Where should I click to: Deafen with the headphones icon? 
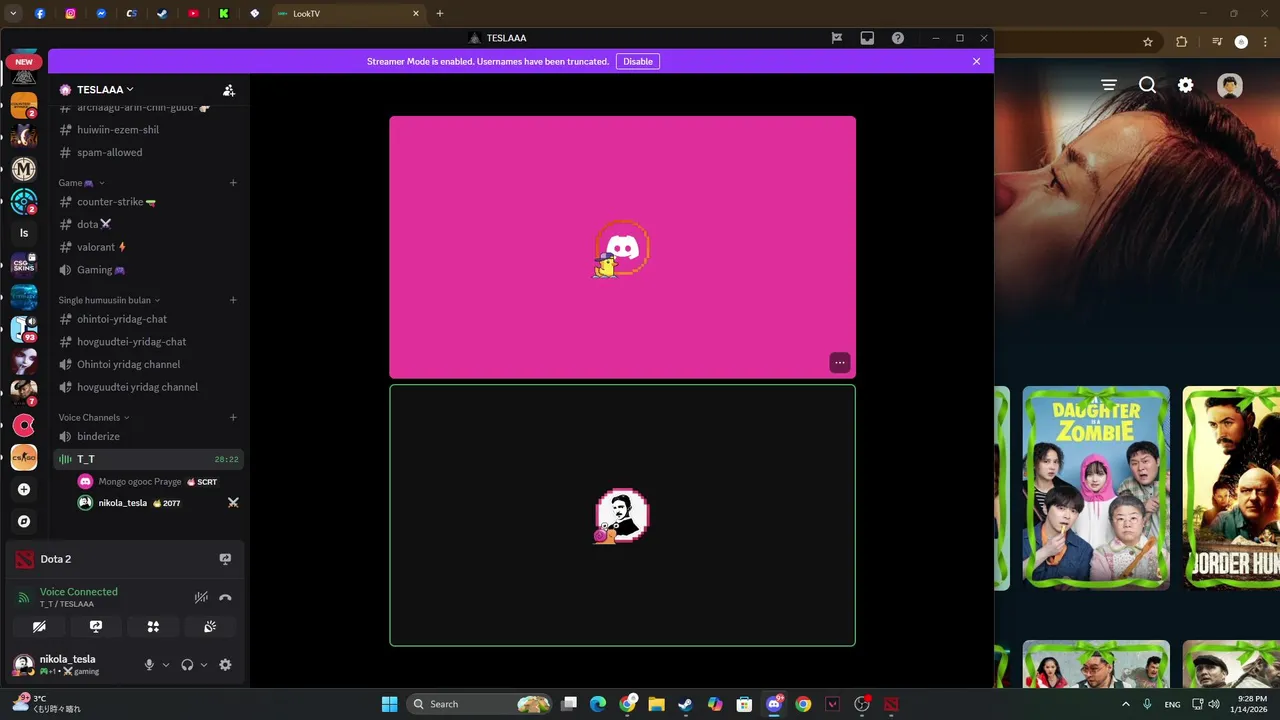click(x=187, y=665)
